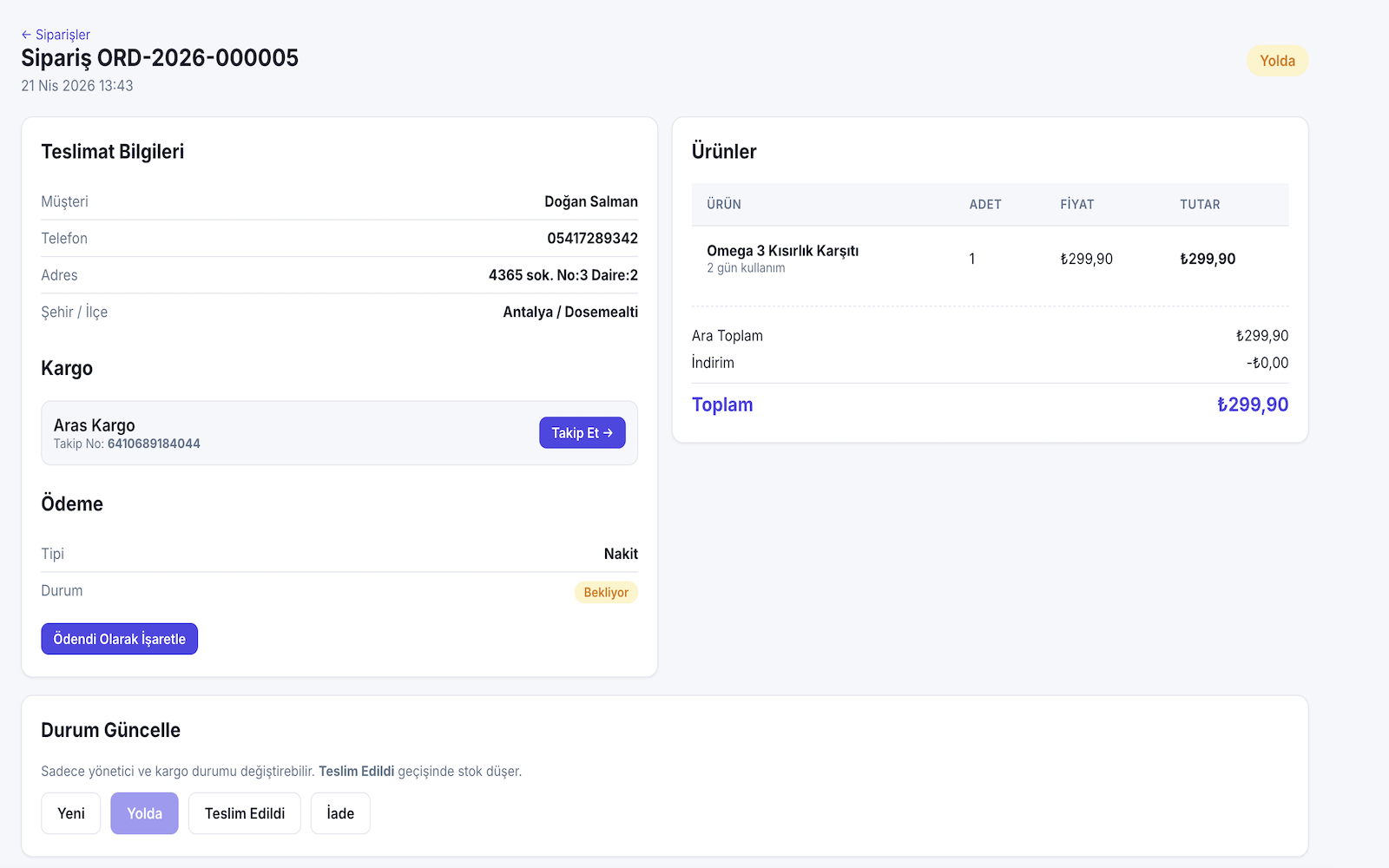1389x868 pixels.
Task: Click the Takip Et tracking button
Action: (582, 433)
